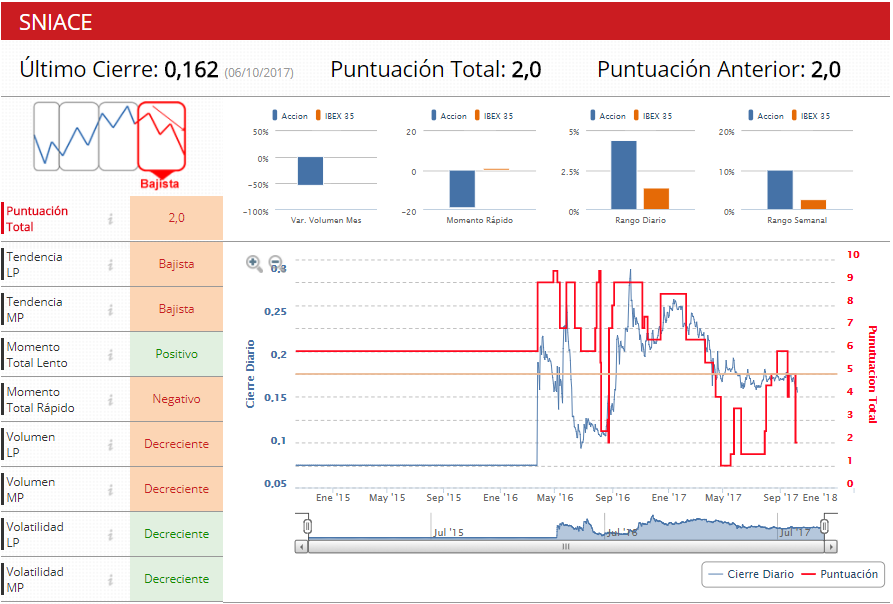Click the Decreciente value for Volatilidad MP
The height and width of the screenshot is (604, 893).
(177, 579)
